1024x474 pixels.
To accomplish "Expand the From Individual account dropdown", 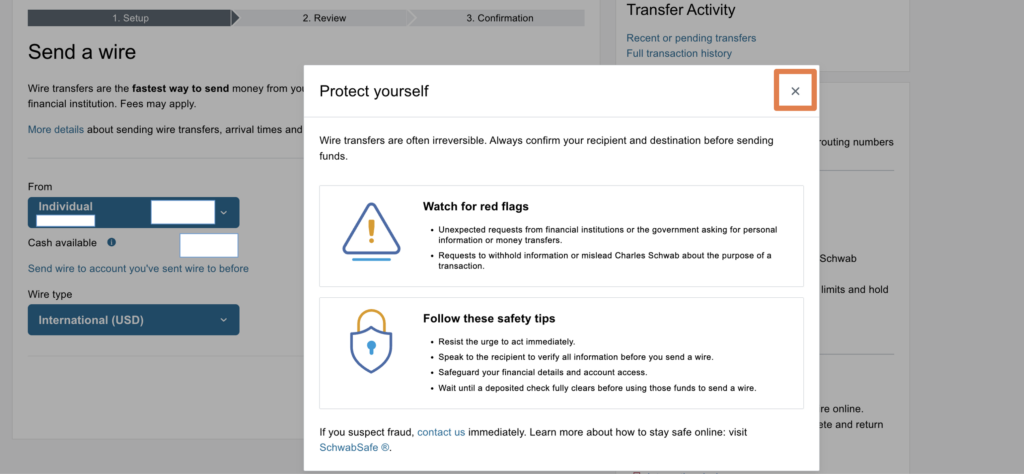I will tap(223, 212).
